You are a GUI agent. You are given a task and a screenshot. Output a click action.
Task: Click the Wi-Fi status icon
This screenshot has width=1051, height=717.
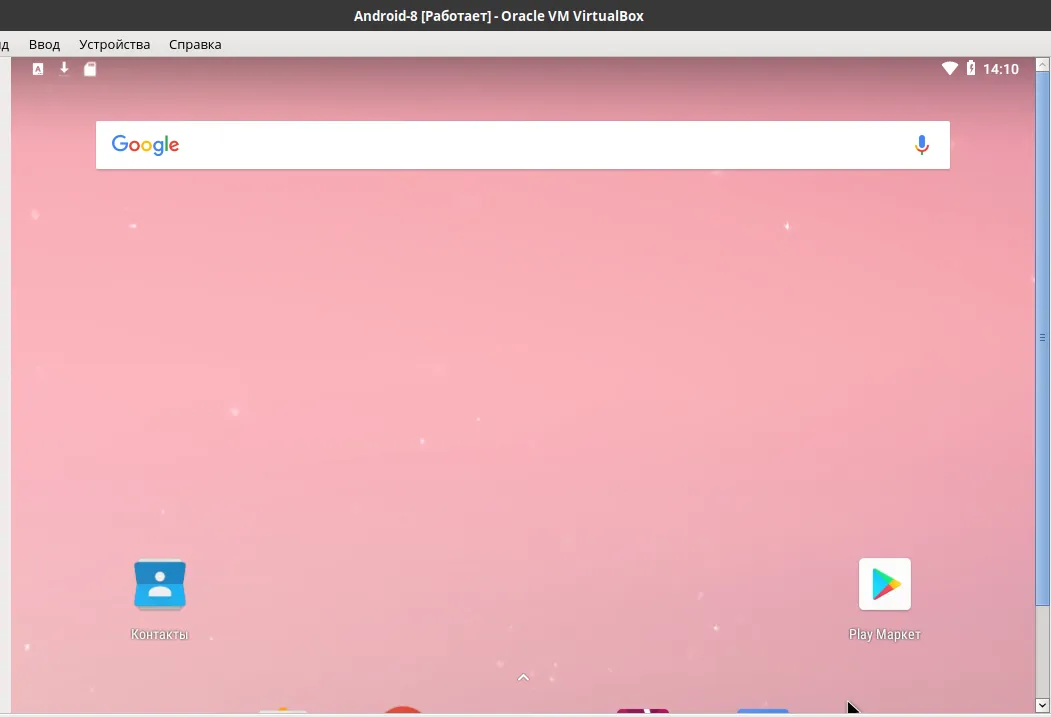pos(950,68)
